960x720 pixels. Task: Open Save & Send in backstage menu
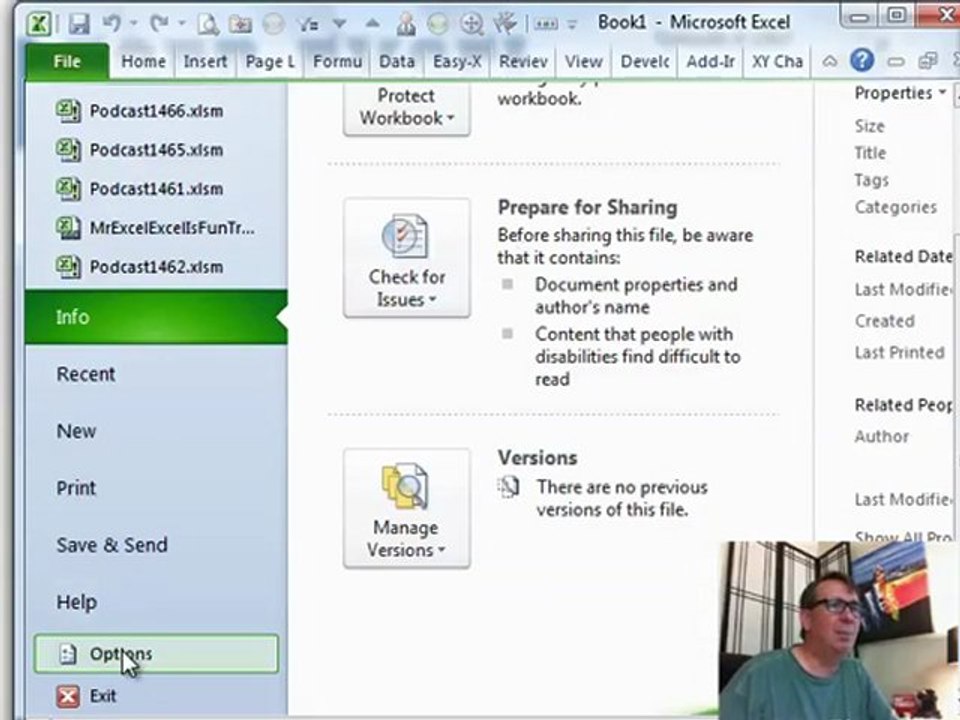click(156, 545)
